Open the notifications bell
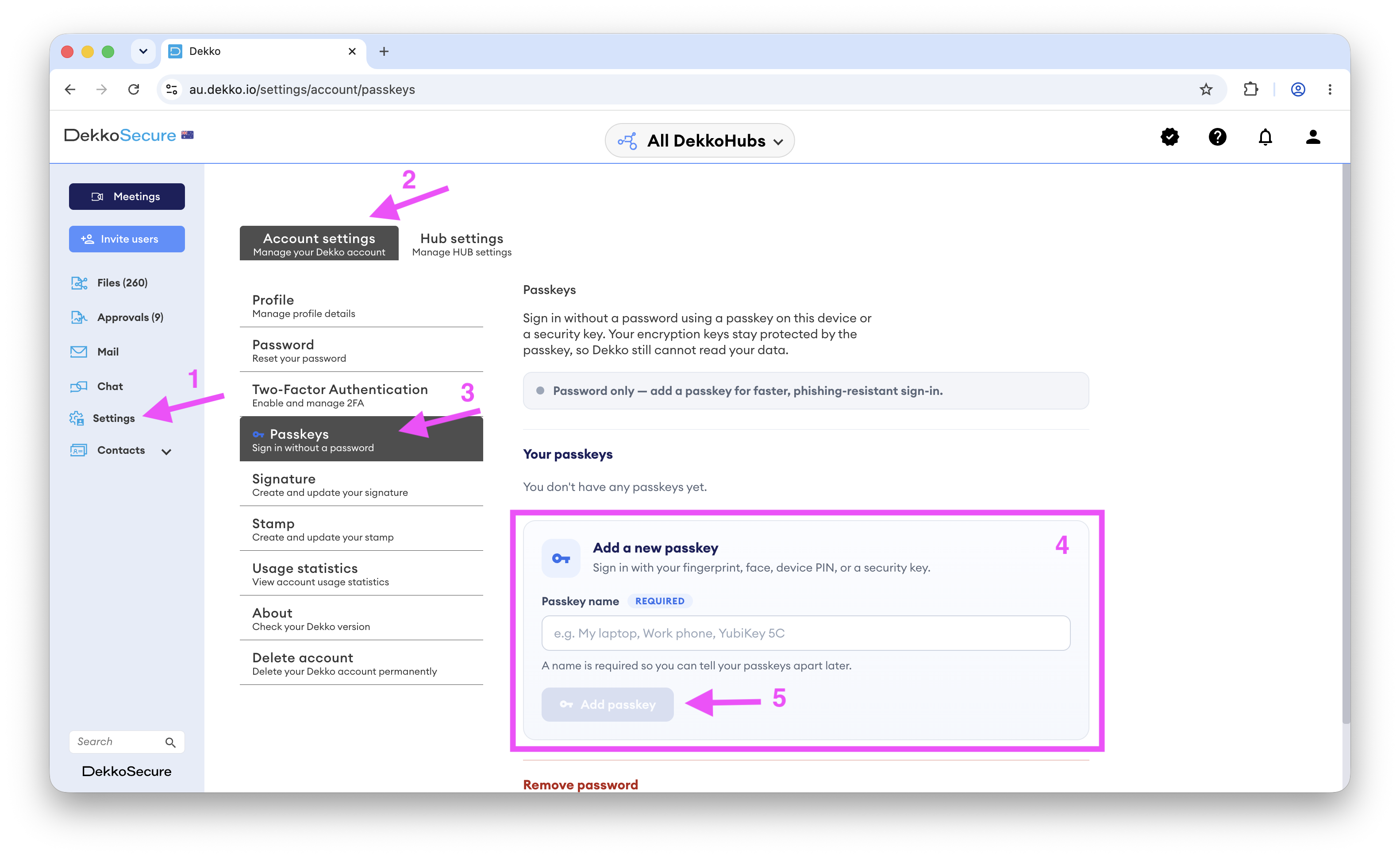The height and width of the screenshot is (858, 1400). point(1265,137)
